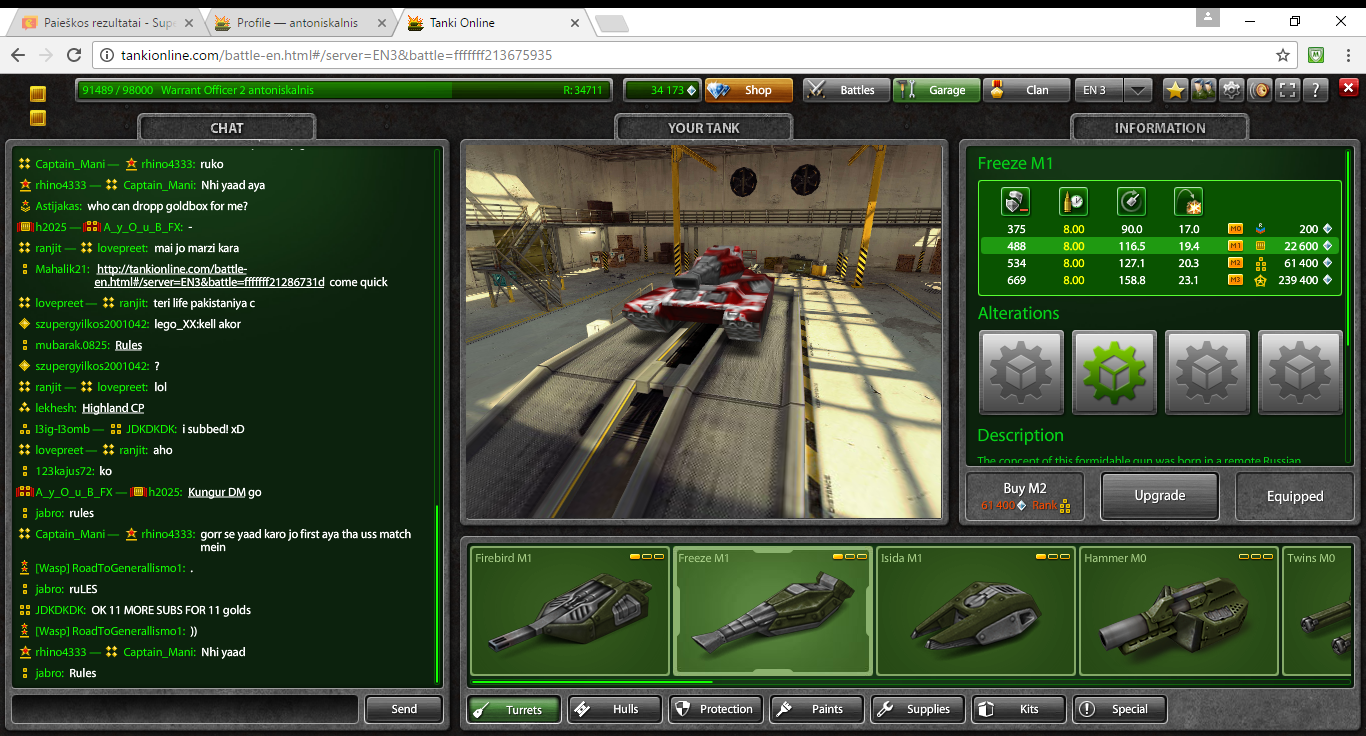The height and width of the screenshot is (736, 1366).
Task: Select the M0 modification row priced 200
Action: 1160,229
